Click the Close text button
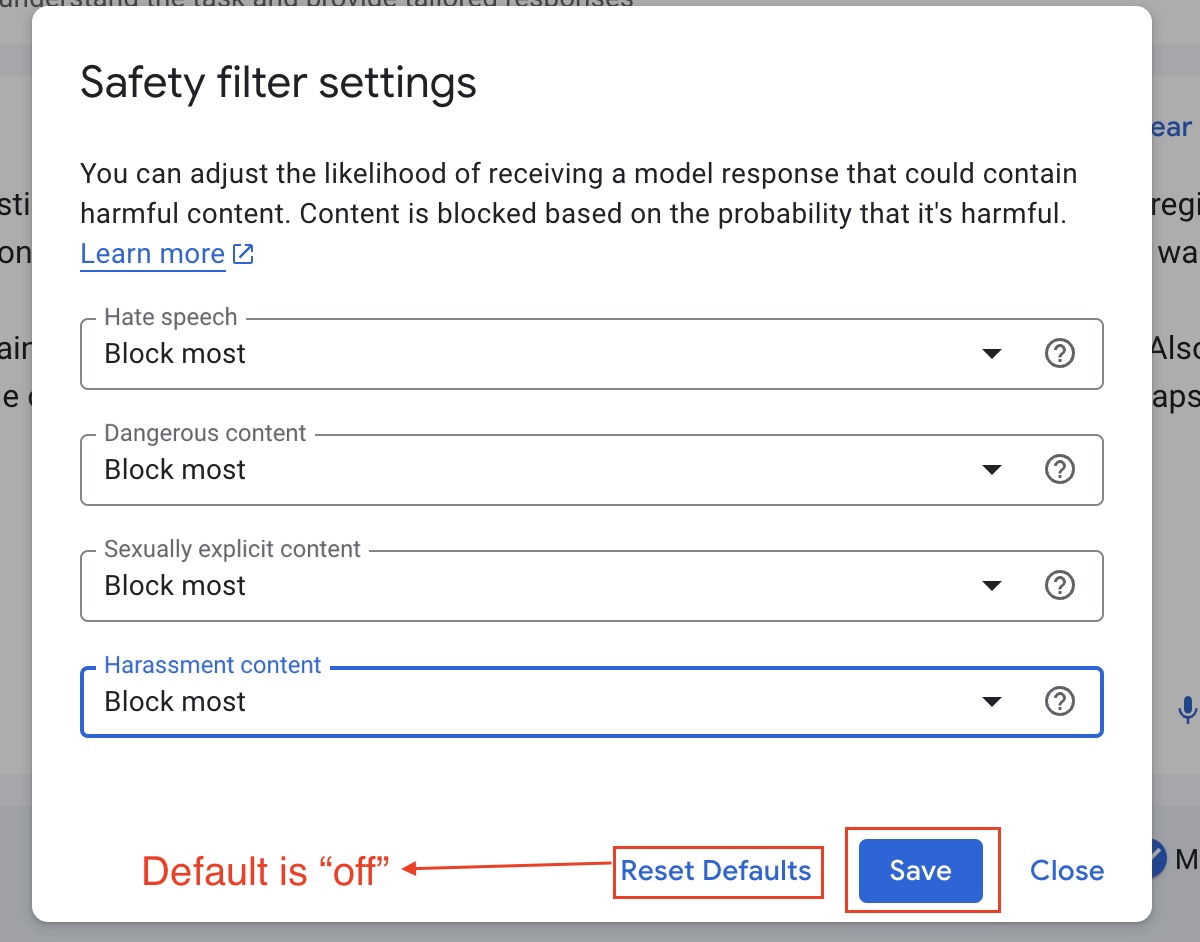 pyautogui.click(x=1067, y=871)
